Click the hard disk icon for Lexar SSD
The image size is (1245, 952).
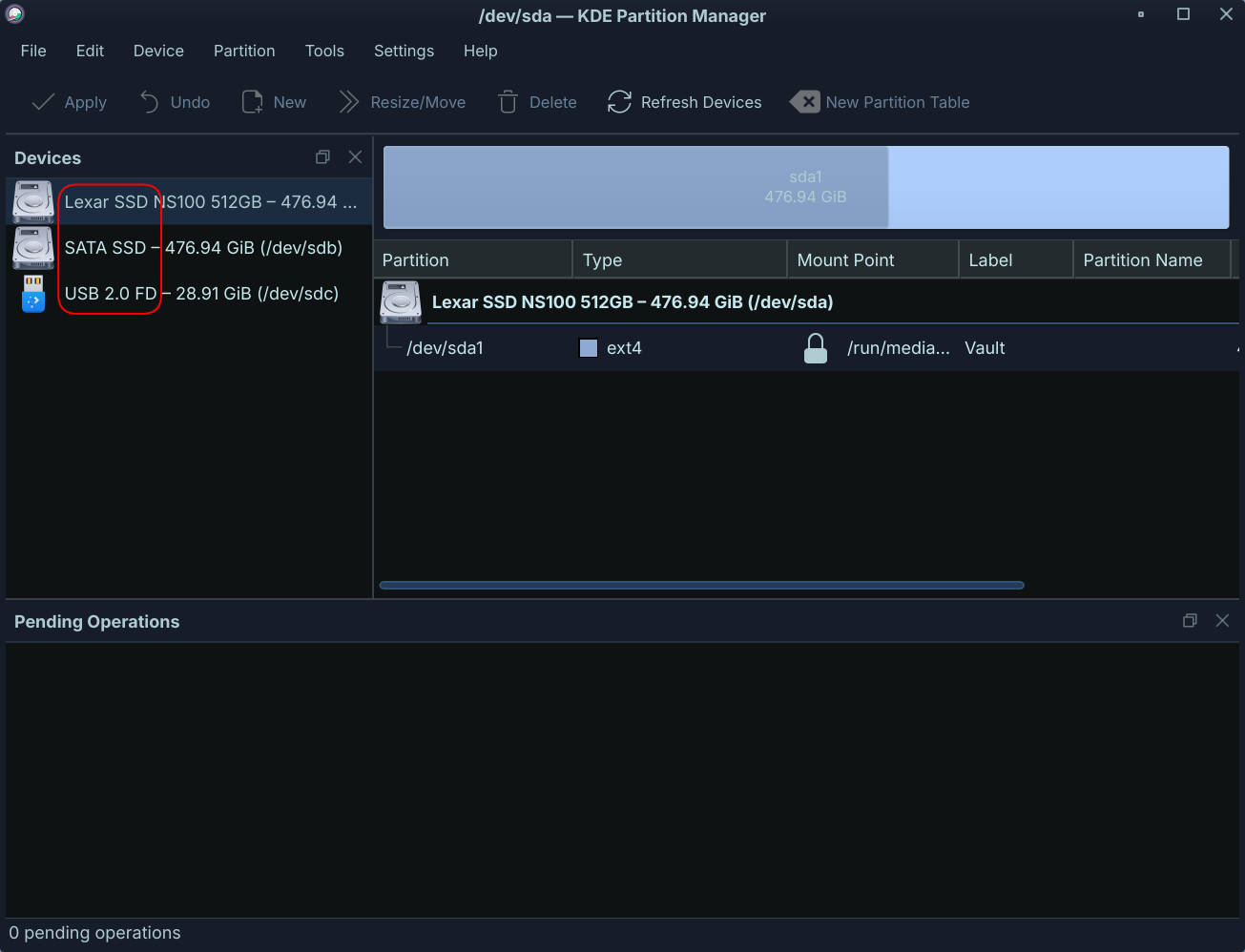point(33,201)
